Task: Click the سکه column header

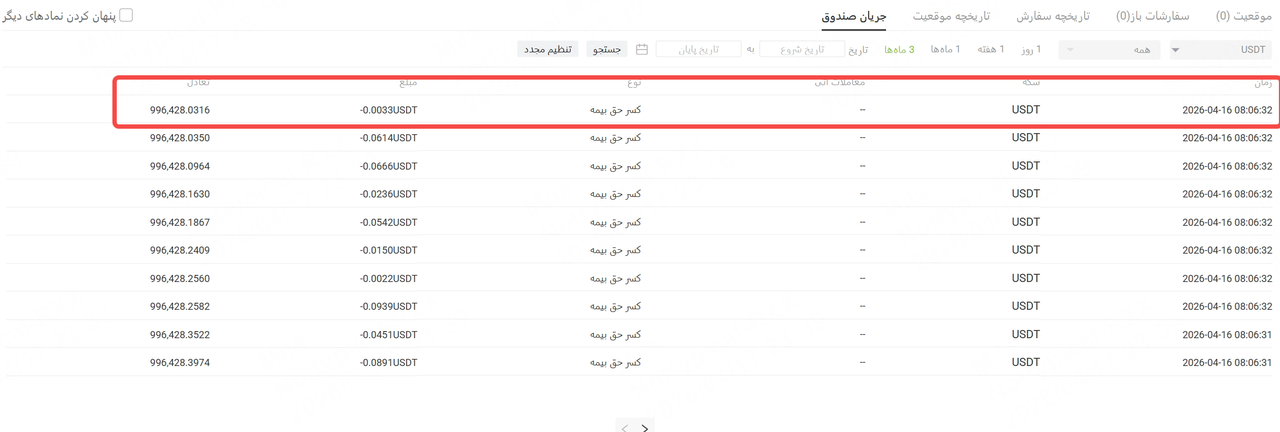Action: [x=1031, y=83]
